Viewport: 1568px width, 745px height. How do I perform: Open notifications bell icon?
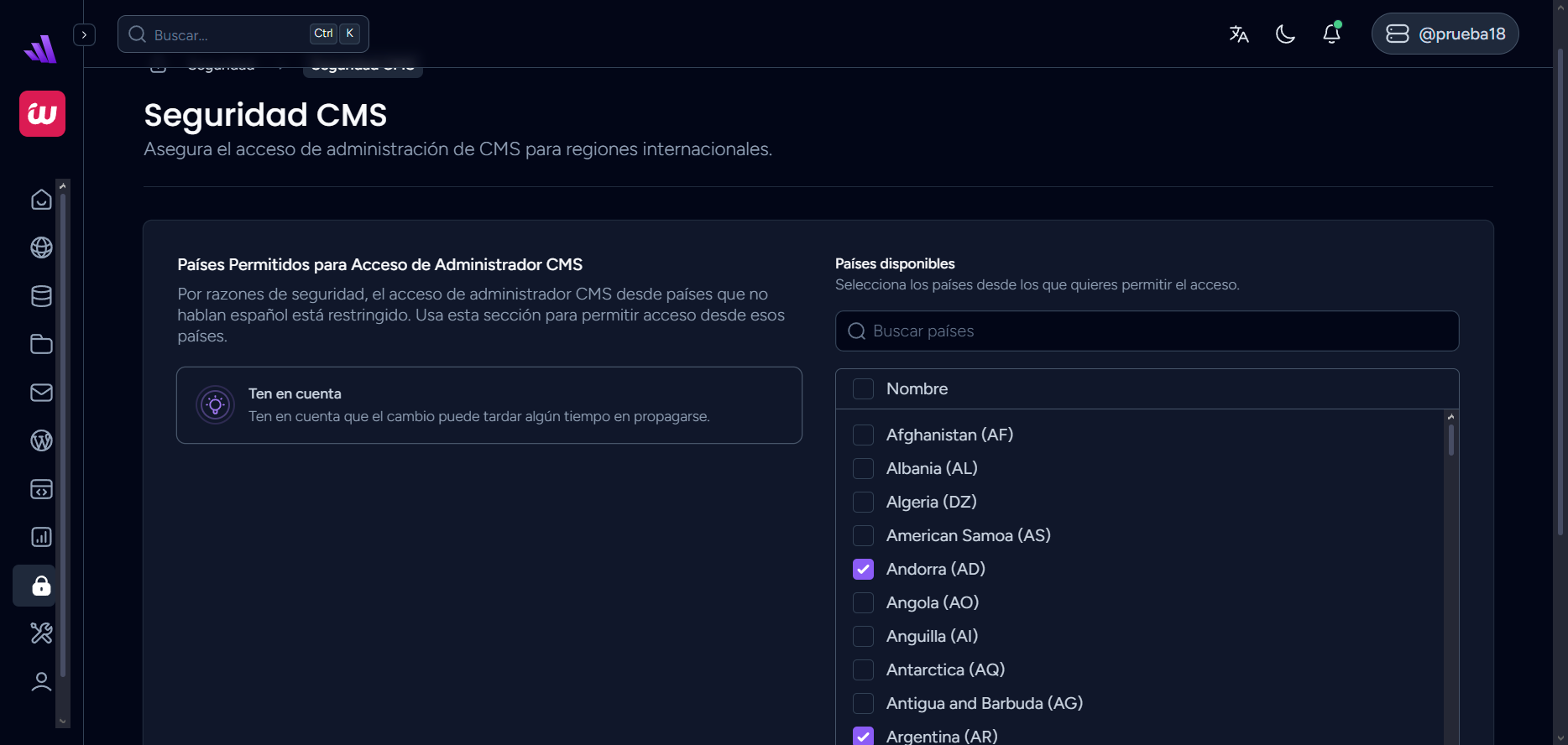pyautogui.click(x=1331, y=34)
